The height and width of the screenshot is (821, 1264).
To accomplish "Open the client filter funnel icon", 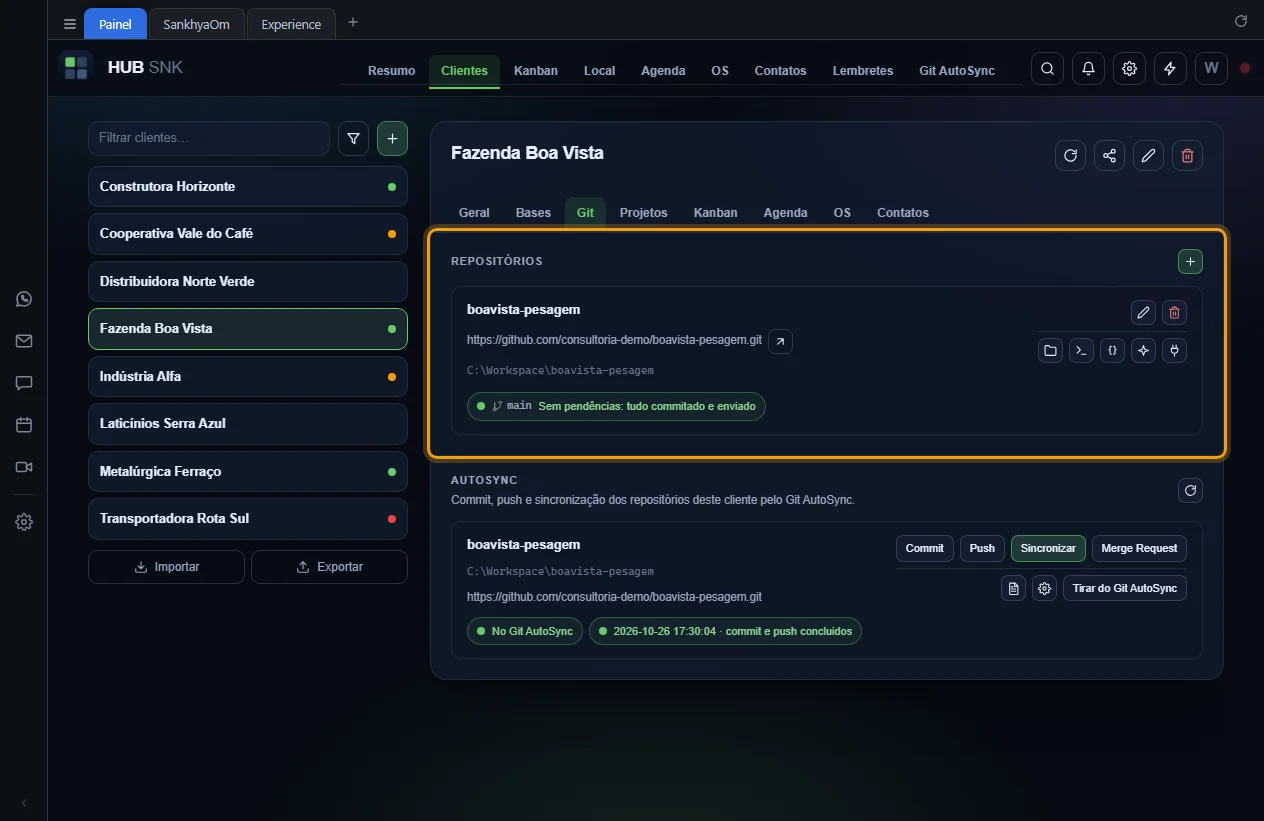I will pos(353,139).
